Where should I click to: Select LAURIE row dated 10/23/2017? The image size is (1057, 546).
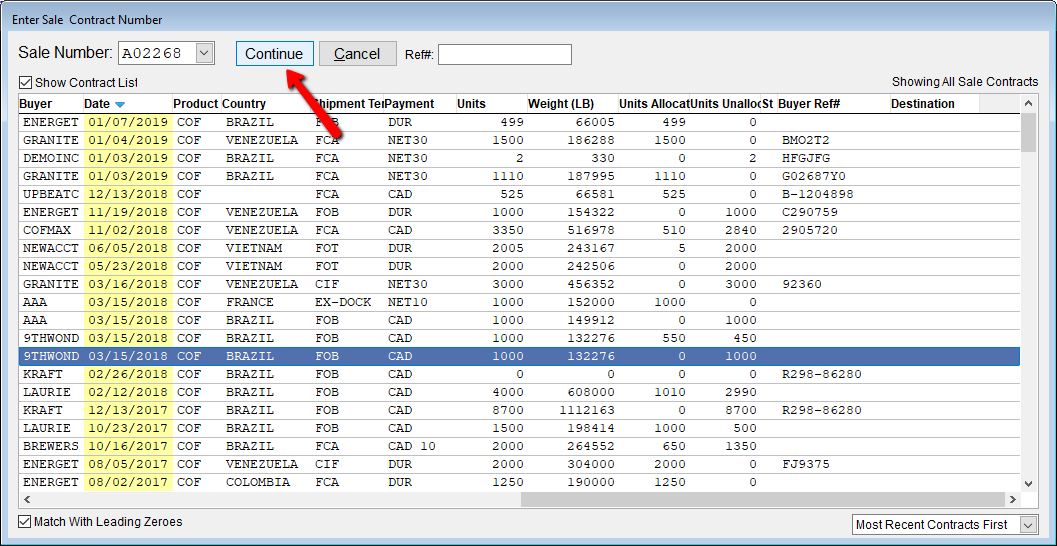(519, 428)
